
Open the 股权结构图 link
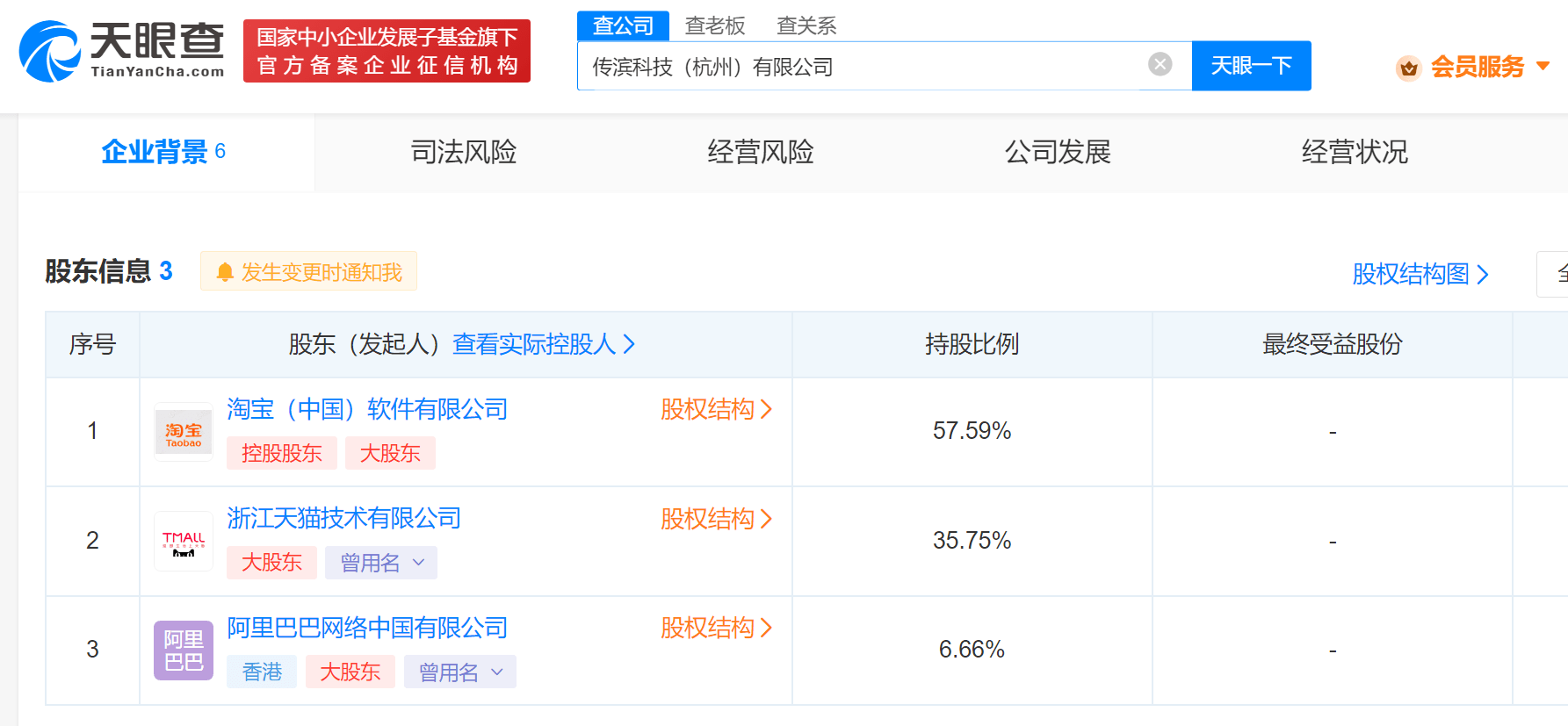click(x=1420, y=274)
